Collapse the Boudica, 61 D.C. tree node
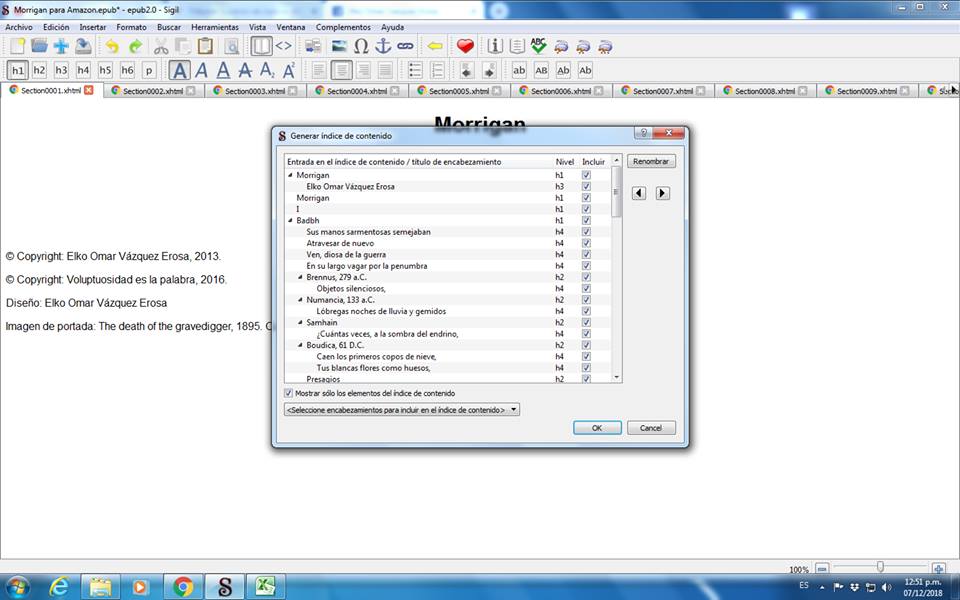The width and height of the screenshot is (960, 600). coord(300,345)
